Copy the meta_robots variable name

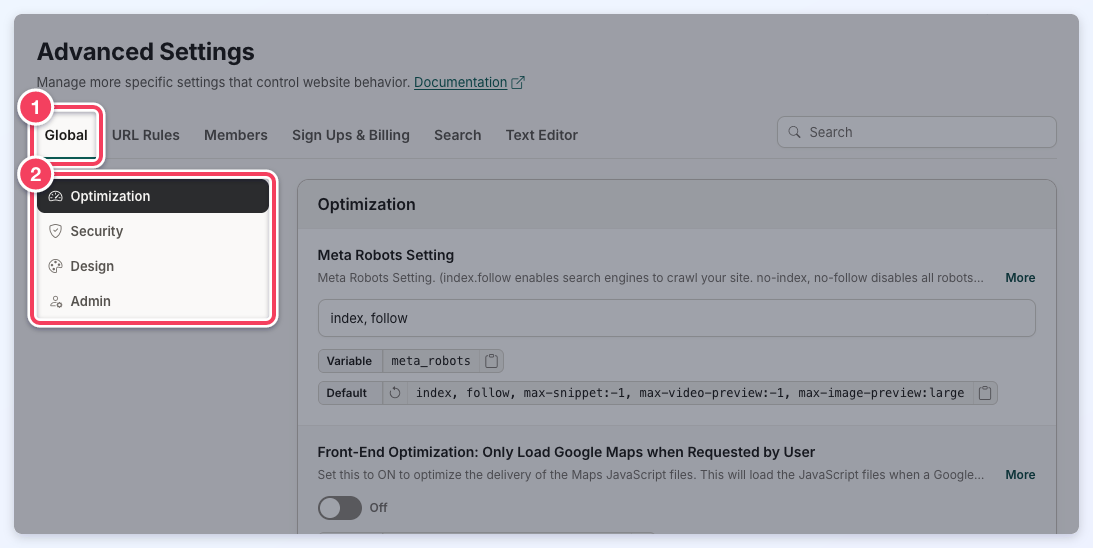(491, 361)
